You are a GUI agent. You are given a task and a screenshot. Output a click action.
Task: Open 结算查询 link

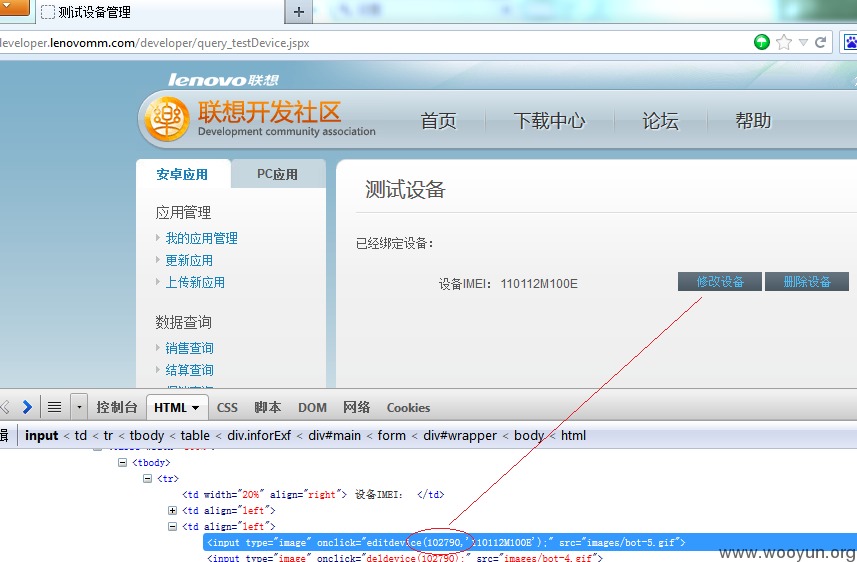(x=189, y=370)
